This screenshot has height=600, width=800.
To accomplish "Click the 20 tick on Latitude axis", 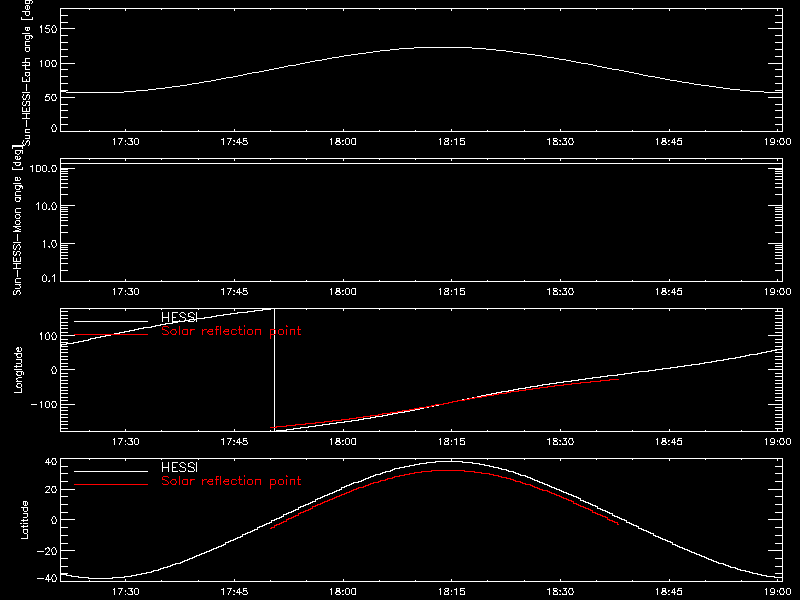I will (x=51, y=490).
